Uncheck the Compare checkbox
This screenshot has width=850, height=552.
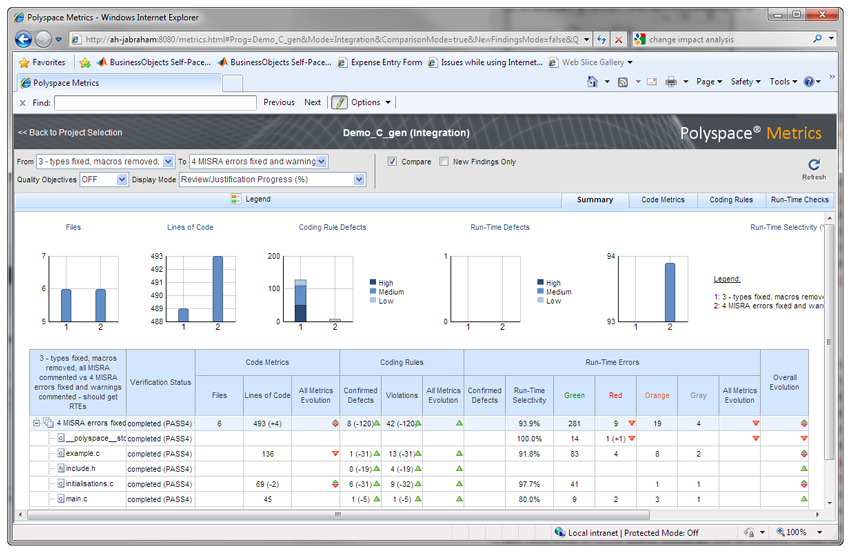392,161
